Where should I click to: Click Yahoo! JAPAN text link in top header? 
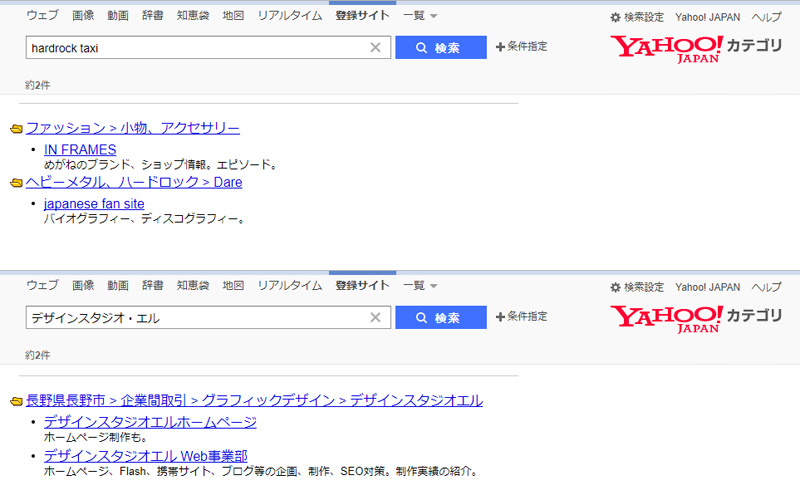coord(708,17)
